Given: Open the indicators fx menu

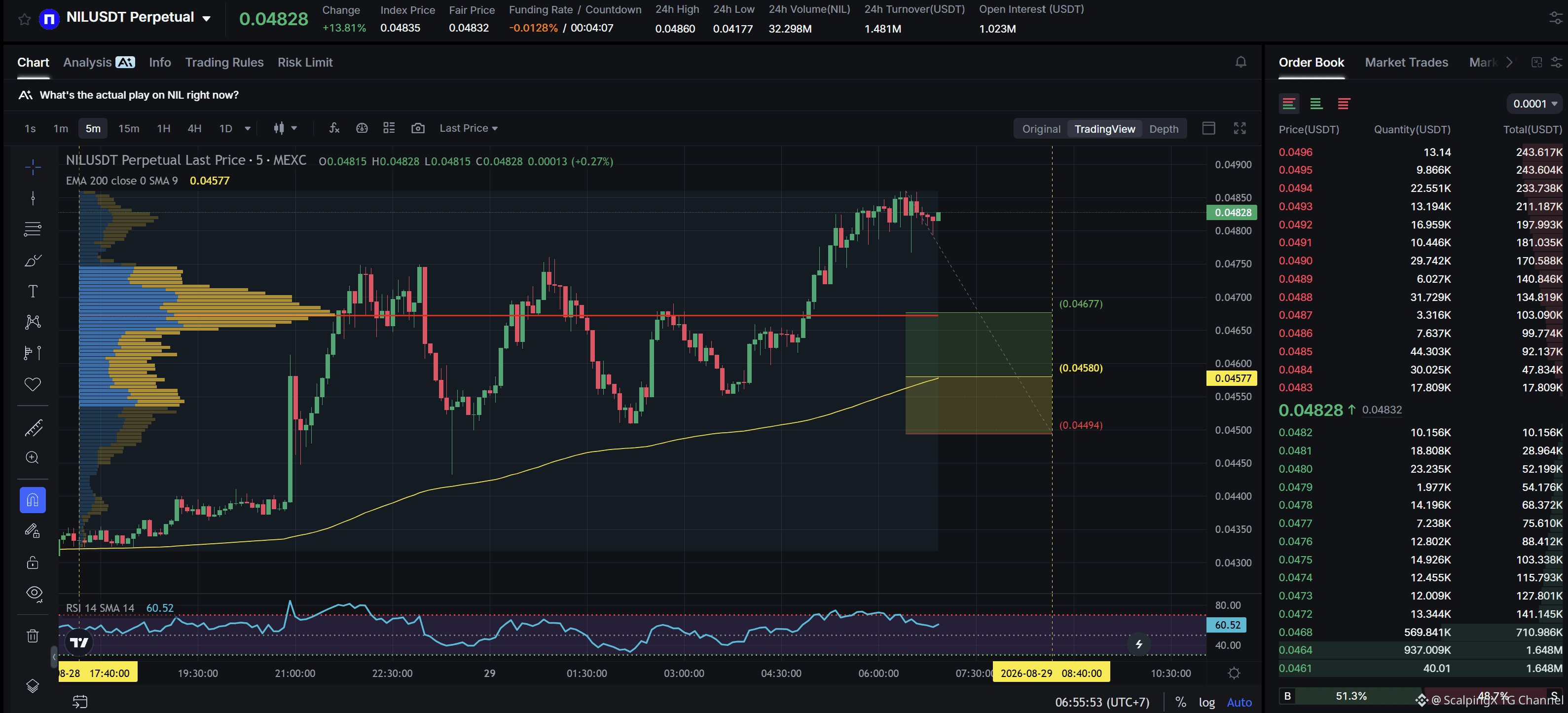Looking at the screenshot, I should pos(334,128).
